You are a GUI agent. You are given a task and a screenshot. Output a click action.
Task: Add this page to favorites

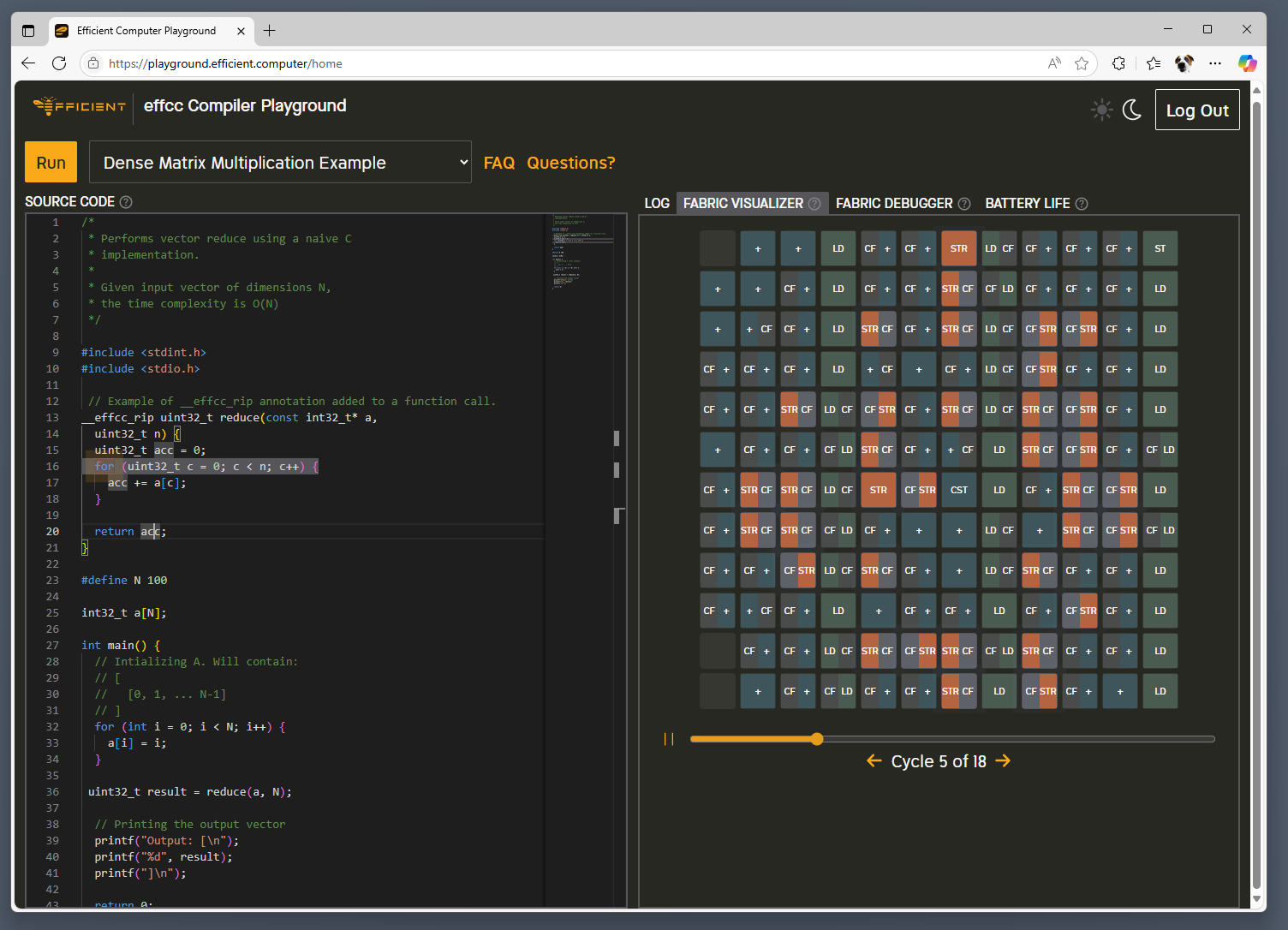click(1082, 63)
